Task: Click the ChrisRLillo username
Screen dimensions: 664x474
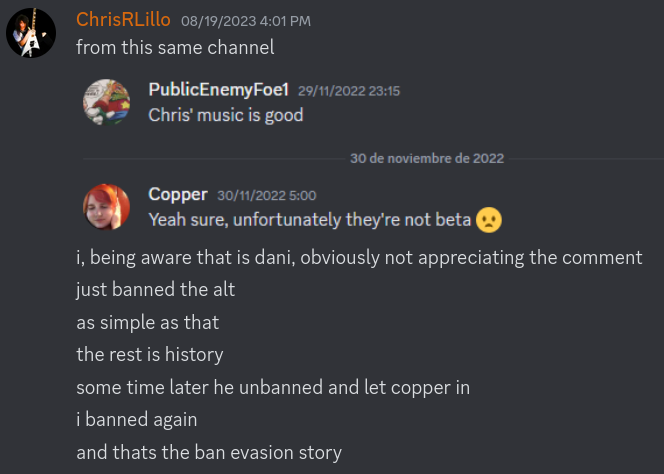Action: click(x=123, y=19)
